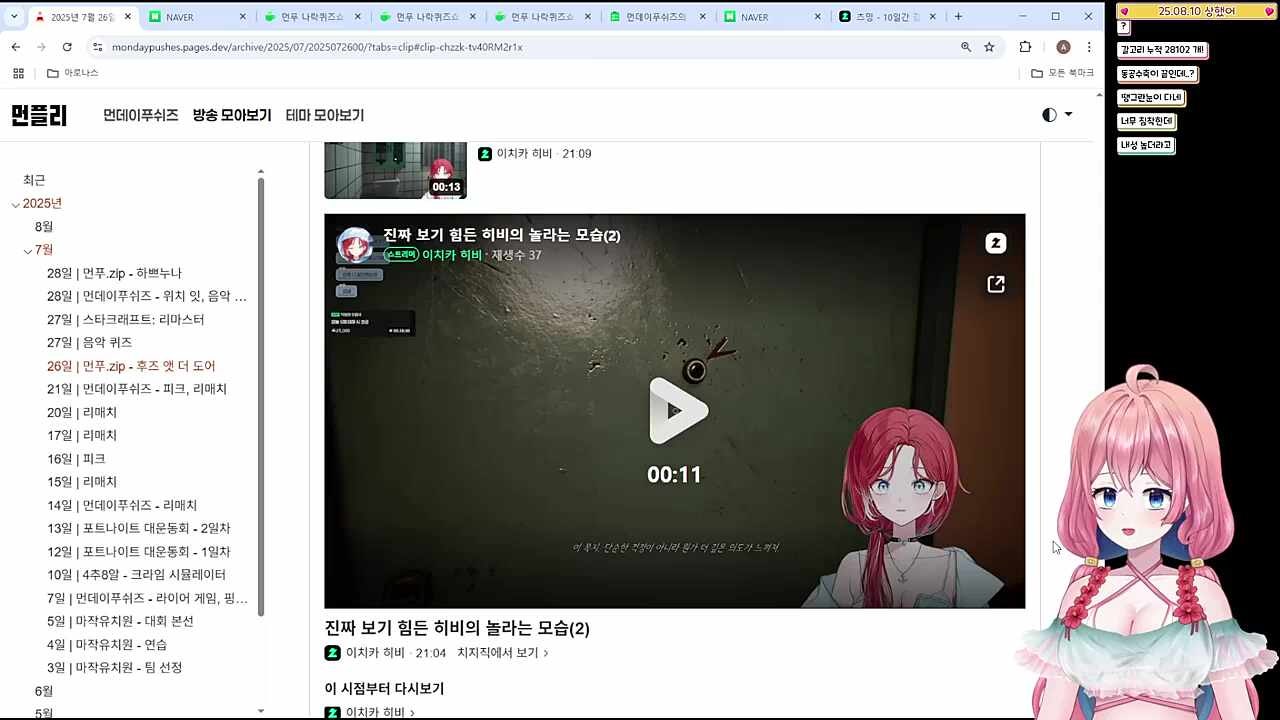Open 4일 | 마작유치원 - 연습

point(107,645)
